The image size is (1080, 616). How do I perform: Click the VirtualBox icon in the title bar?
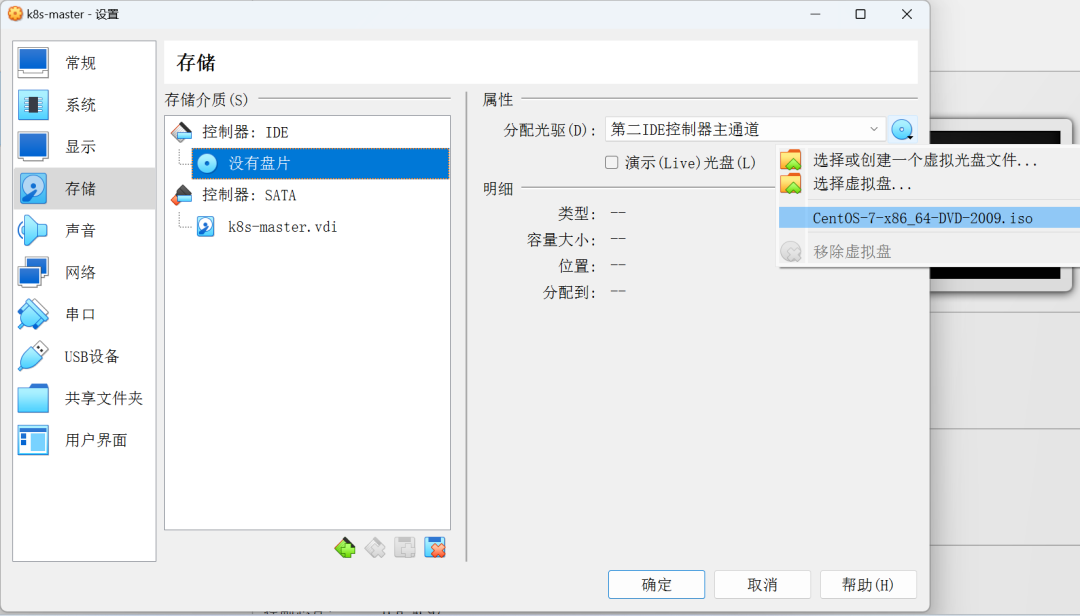tap(14, 14)
